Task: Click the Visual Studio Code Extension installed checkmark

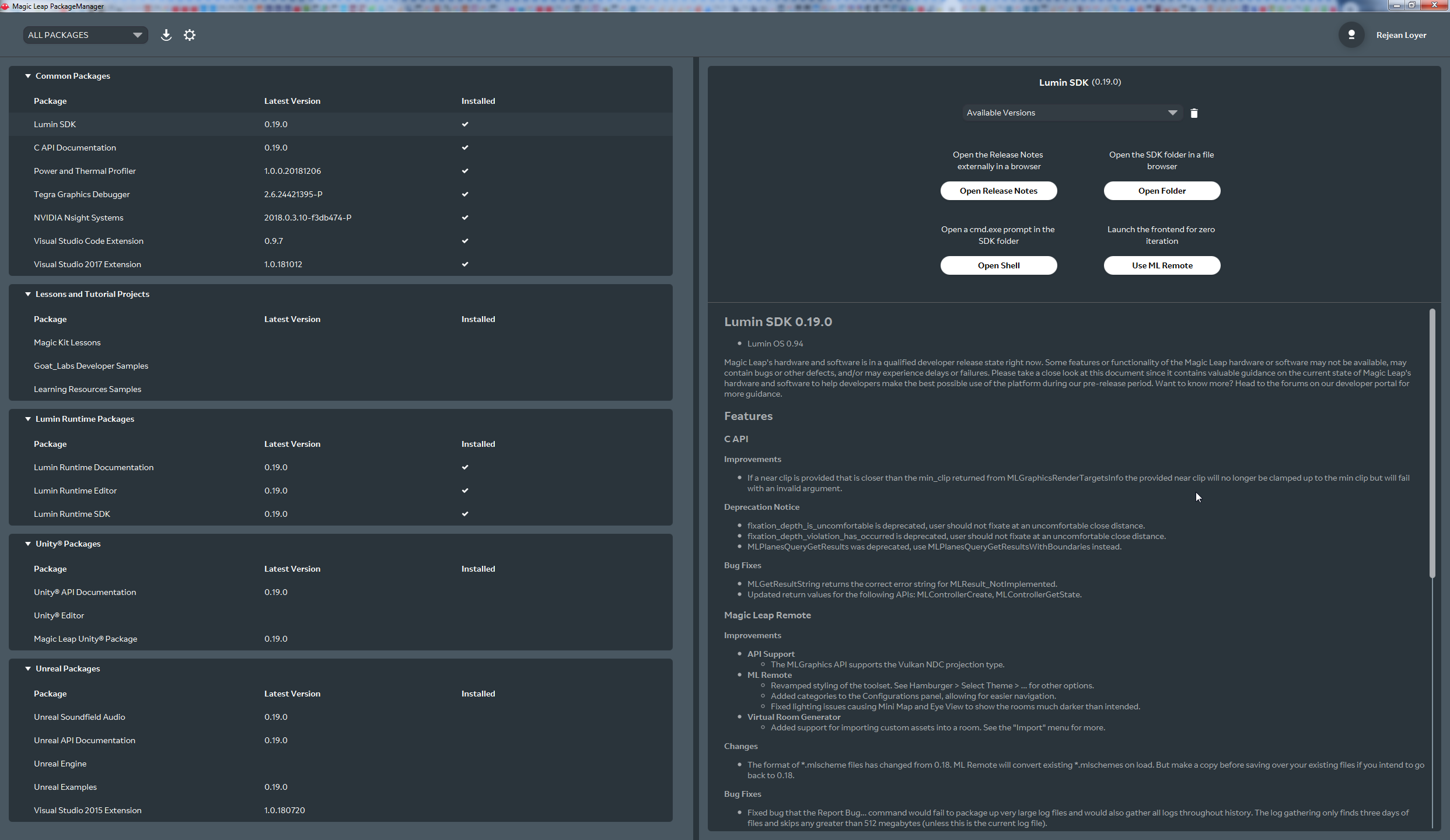Action: [x=465, y=241]
